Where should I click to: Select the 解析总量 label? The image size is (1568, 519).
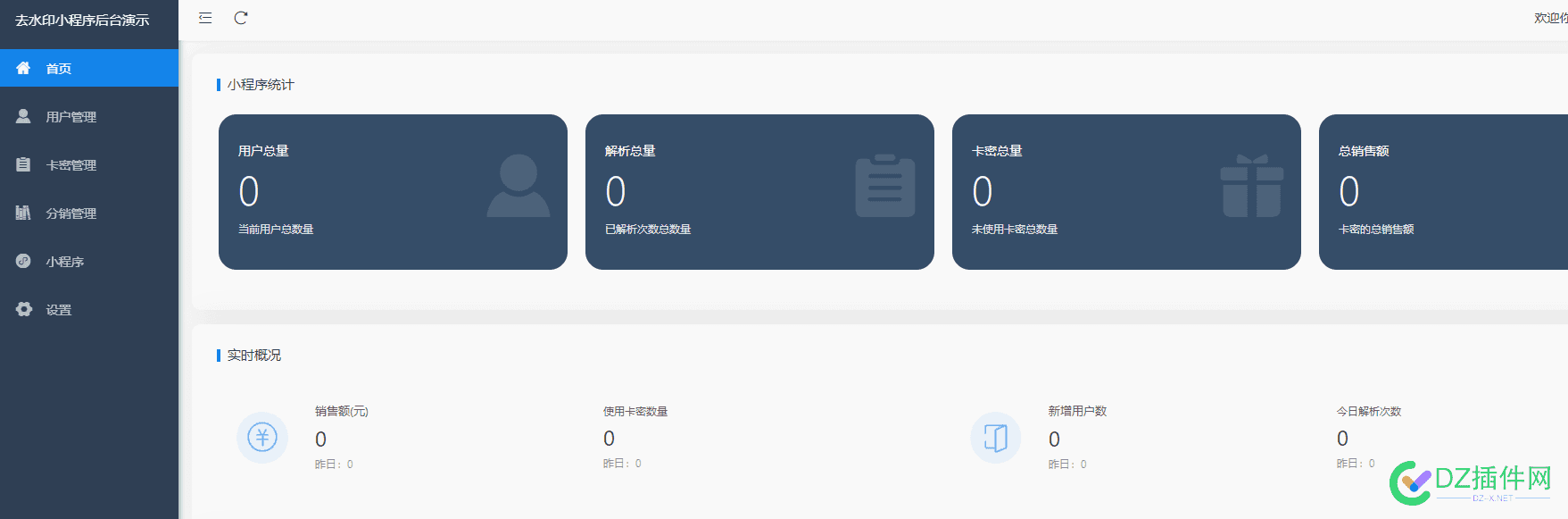[630, 151]
